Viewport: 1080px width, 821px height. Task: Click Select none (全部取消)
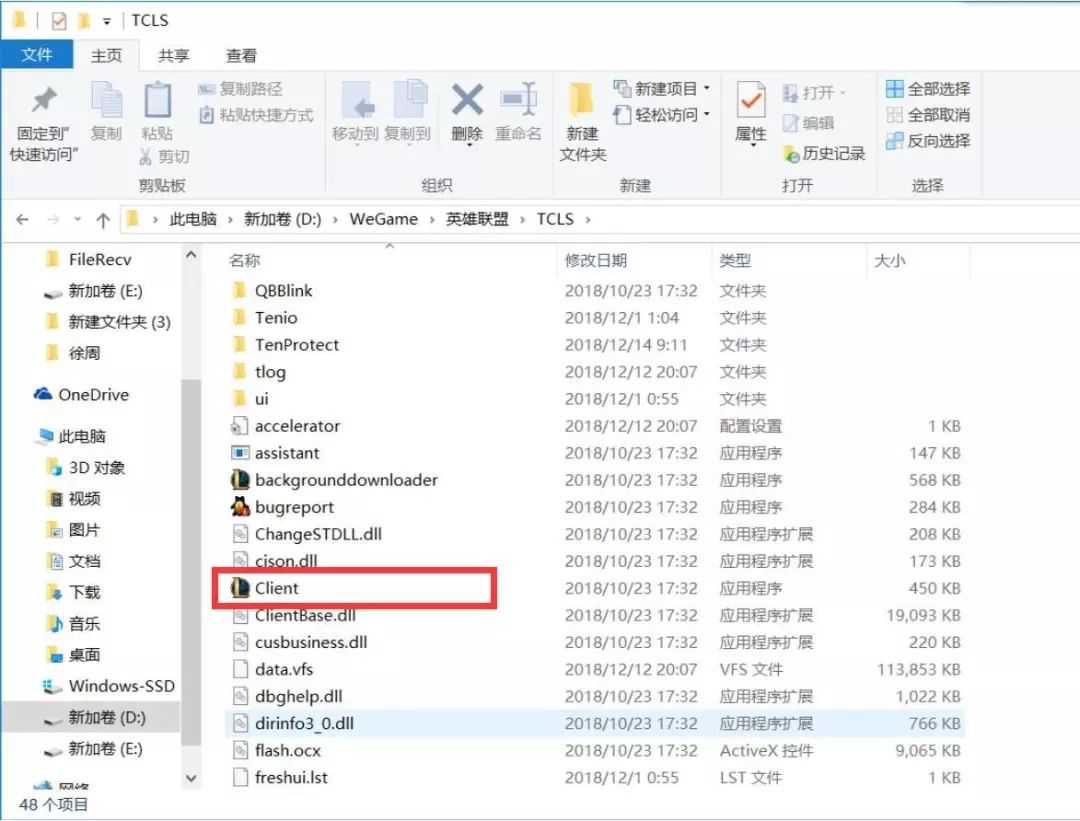point(927,115)
